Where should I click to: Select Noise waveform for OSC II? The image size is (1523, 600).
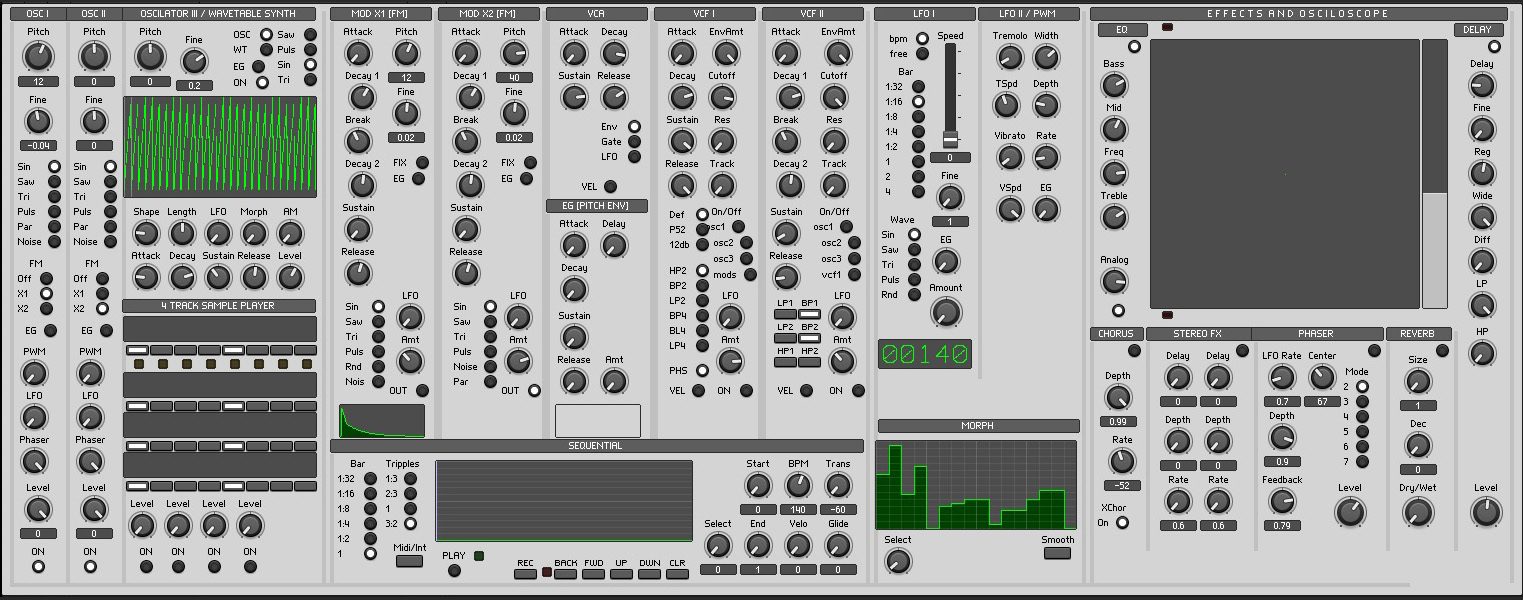tap(110, 242)
